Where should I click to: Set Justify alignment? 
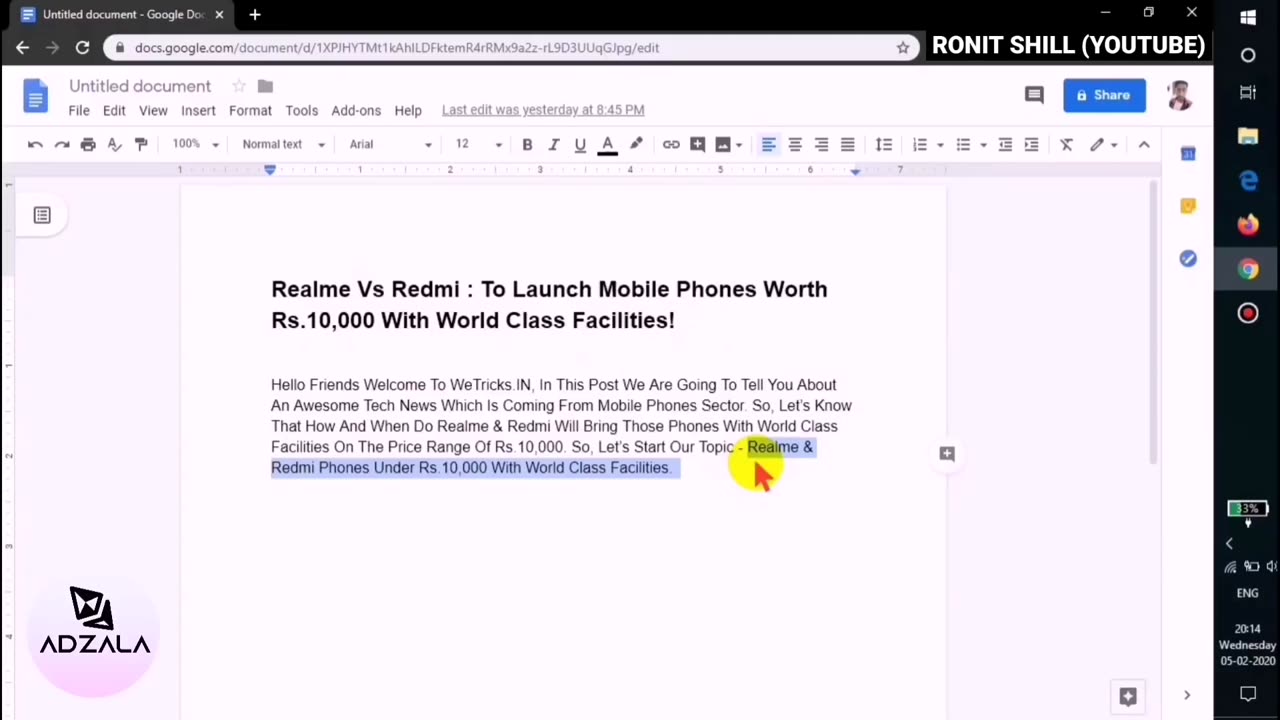tap(847, 145)
